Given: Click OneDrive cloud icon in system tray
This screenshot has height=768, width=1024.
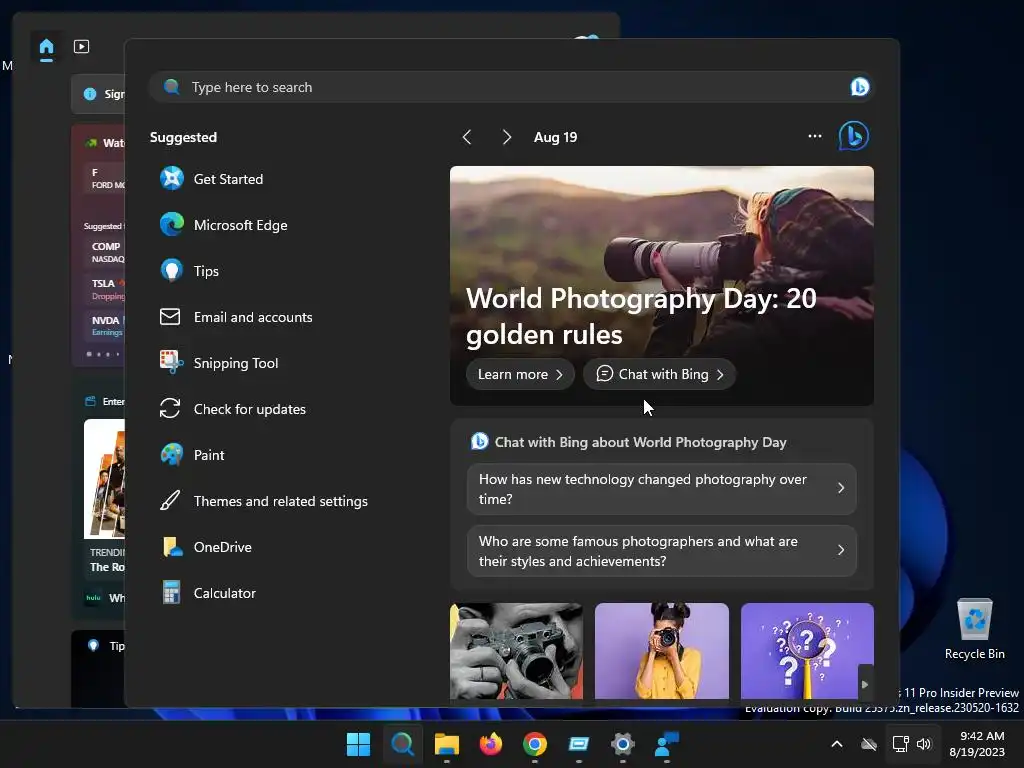Looking at the screenshot, I should click(x=869, y=744).
